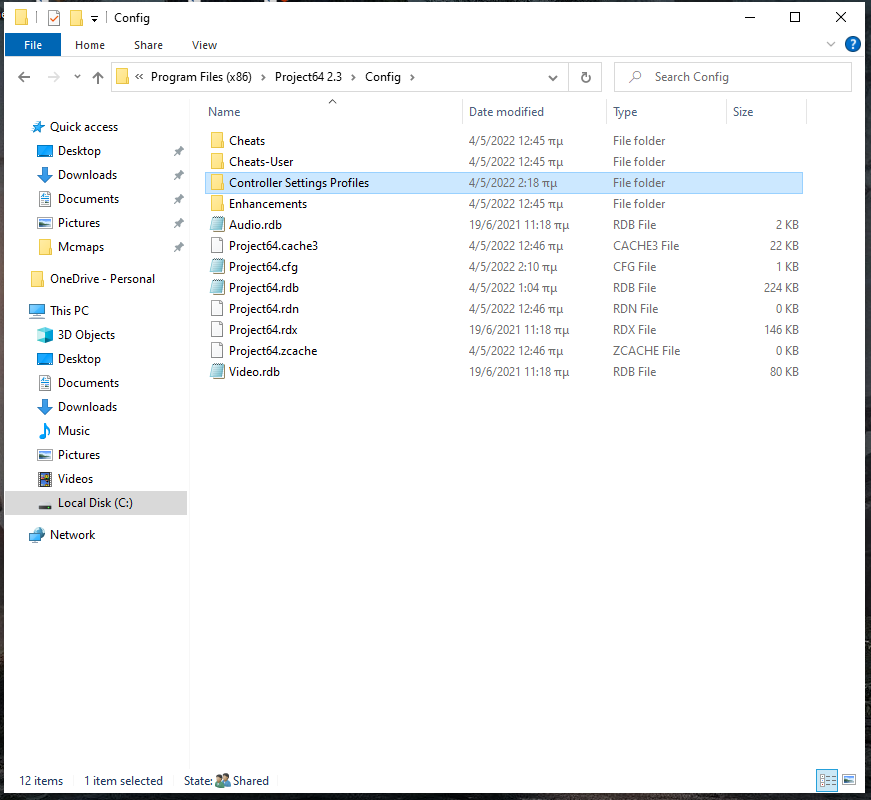Open Help via the blue question mark

pyautogui.click(x=852, y=44)
